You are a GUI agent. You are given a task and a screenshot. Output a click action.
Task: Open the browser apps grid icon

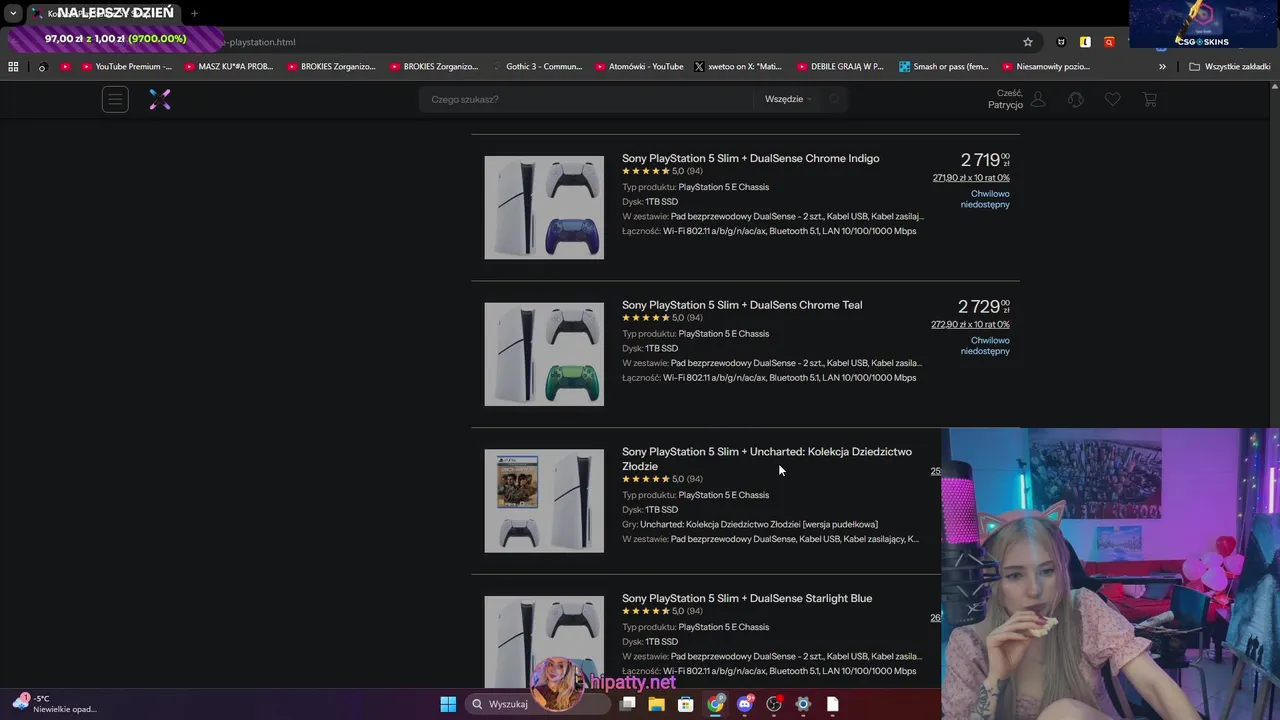point(13,67)
